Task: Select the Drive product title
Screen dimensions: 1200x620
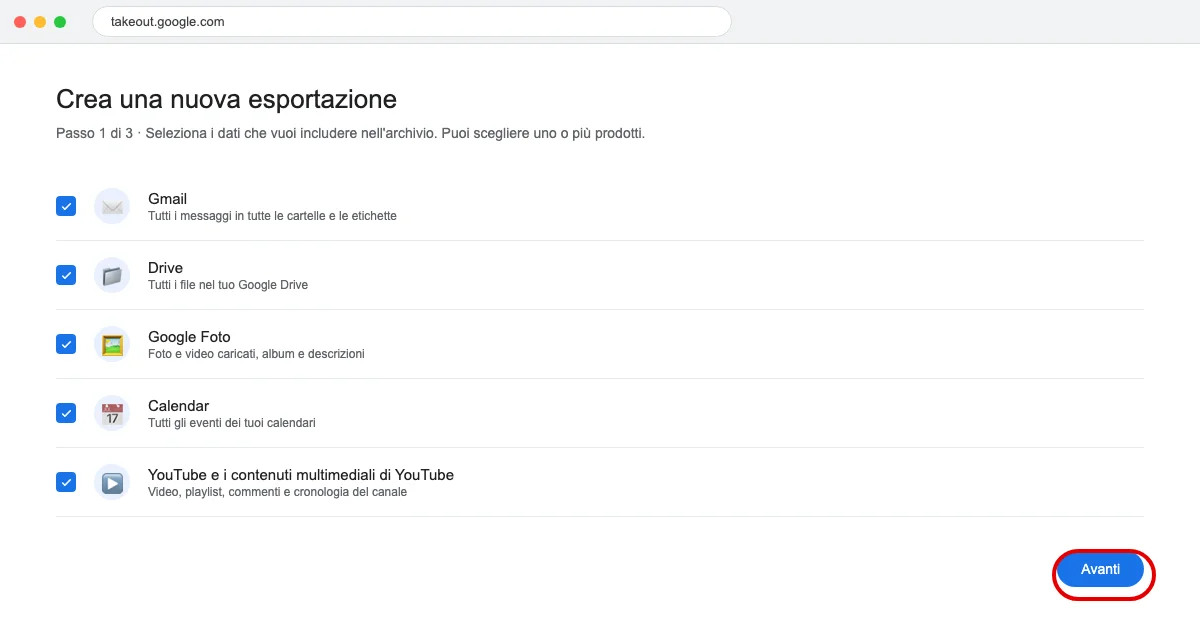Action: (x=165, y=268)
